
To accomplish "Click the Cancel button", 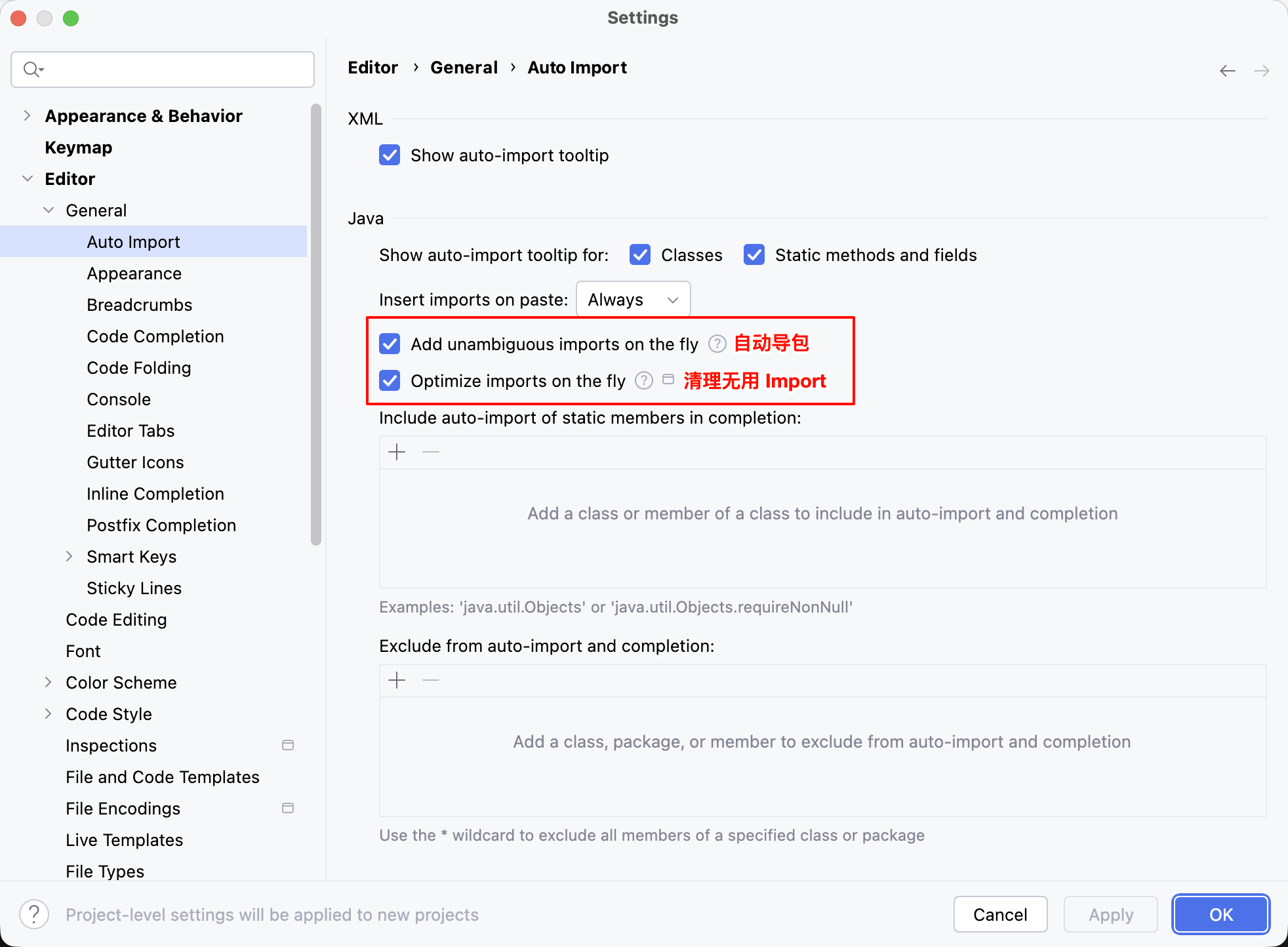I will click(1000, 914).
